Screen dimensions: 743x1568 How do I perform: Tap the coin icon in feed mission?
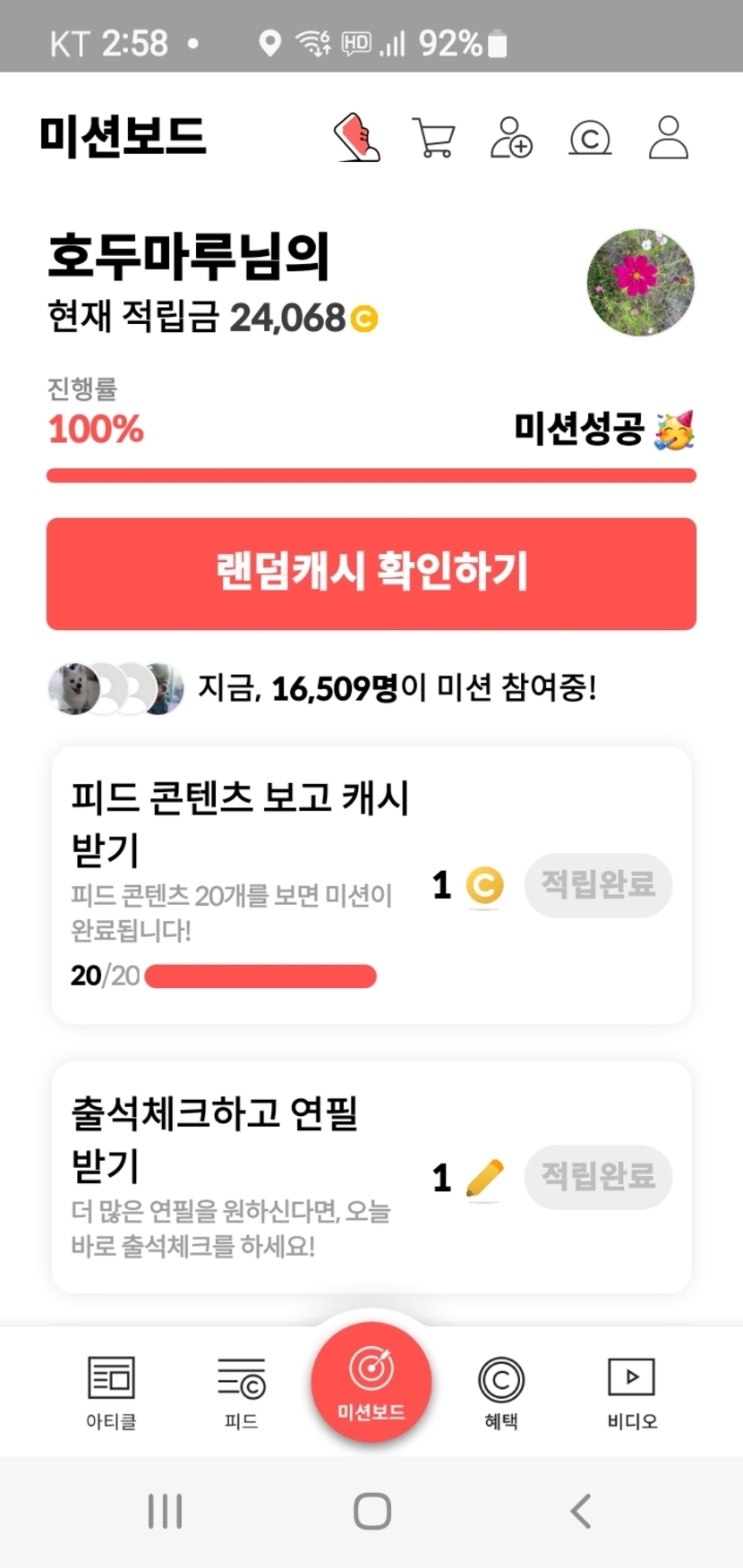point(484,886)
